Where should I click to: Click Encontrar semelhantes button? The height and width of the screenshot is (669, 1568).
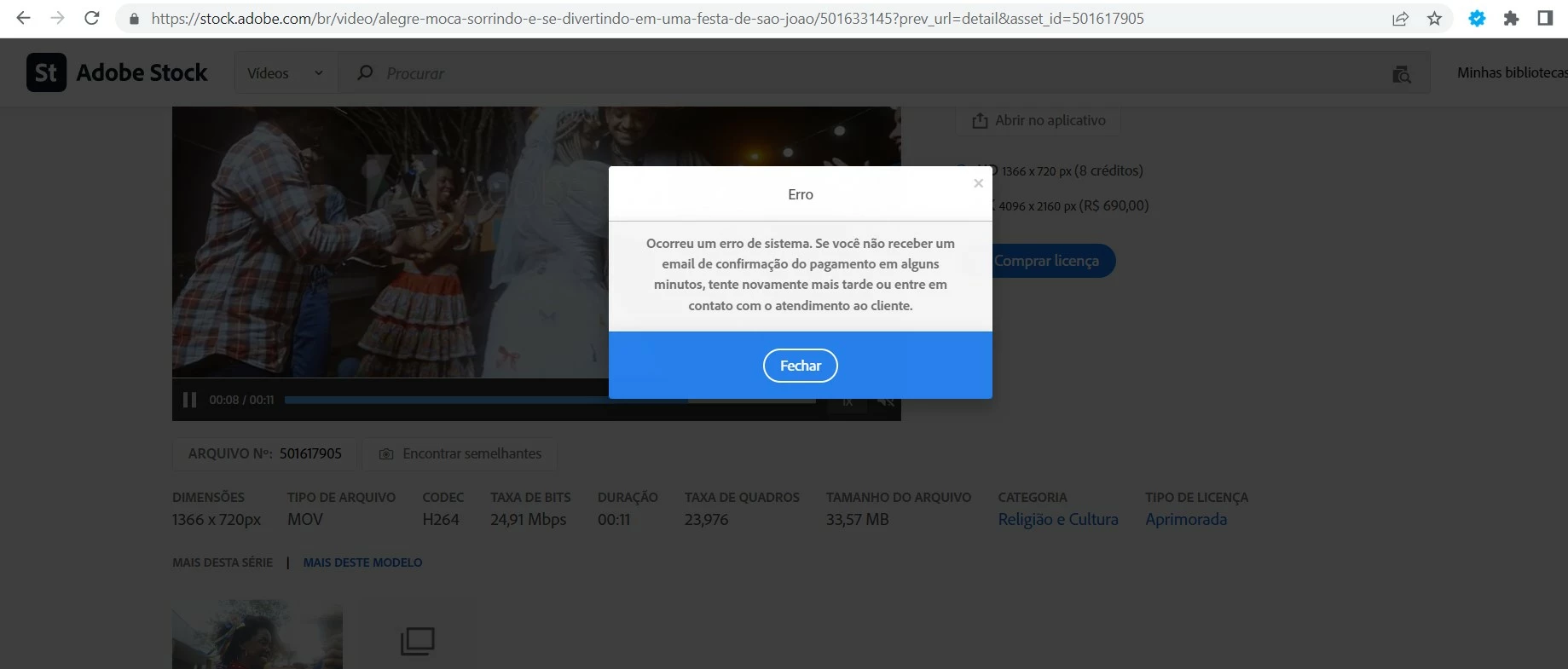click(x=460, y=454)
